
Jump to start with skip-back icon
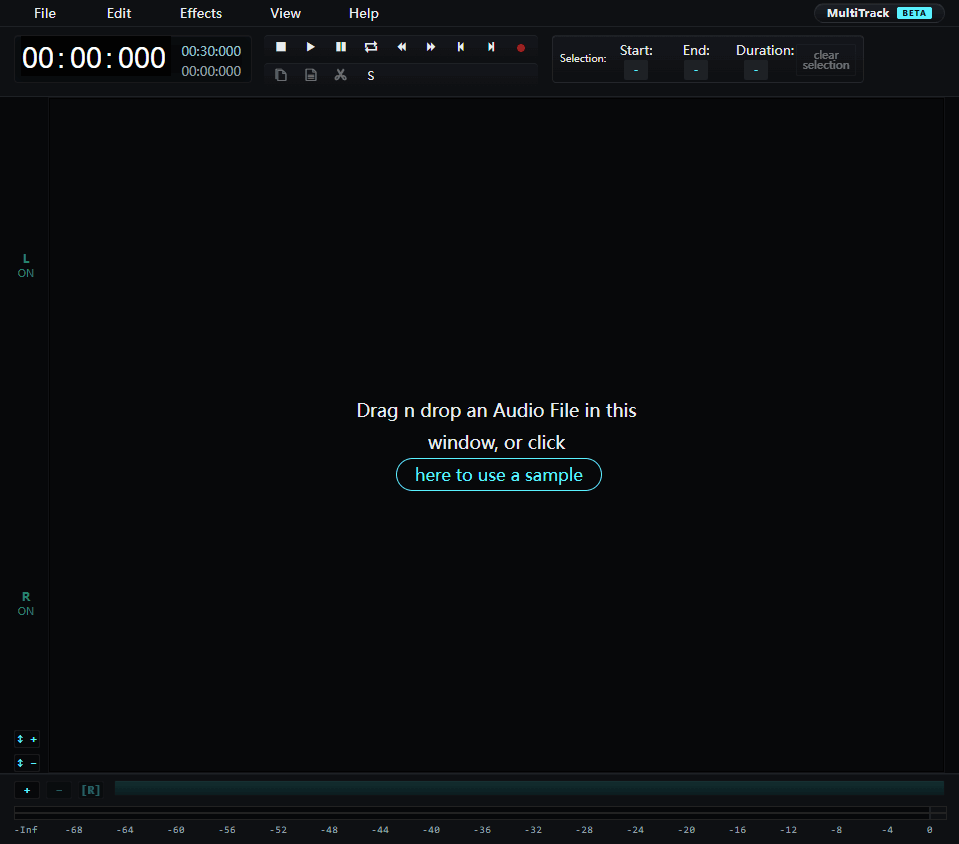pos(461,47)
